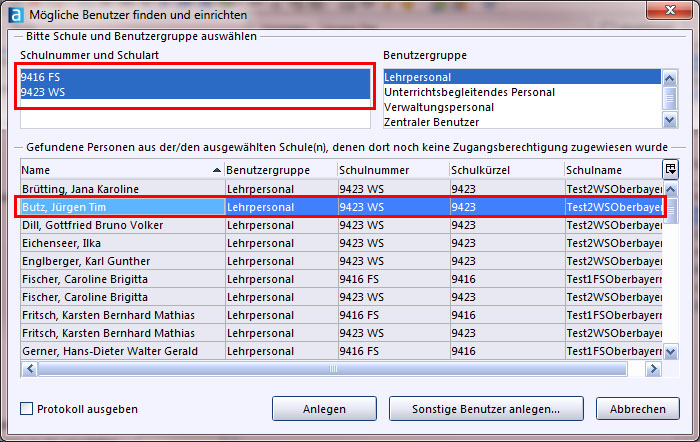Viewport: 700px width, 442px height.
Task: Select row Dill, Gottfried Bruno Volker
Action: pos(341,225)
